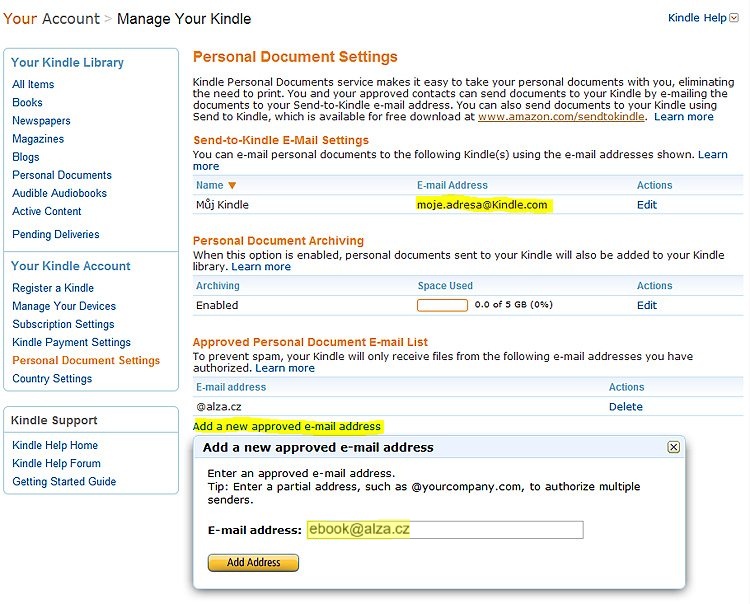Open the www.amazon.com/sendtokindle link
Screen dimensions: 750x604
coord(561,117)
